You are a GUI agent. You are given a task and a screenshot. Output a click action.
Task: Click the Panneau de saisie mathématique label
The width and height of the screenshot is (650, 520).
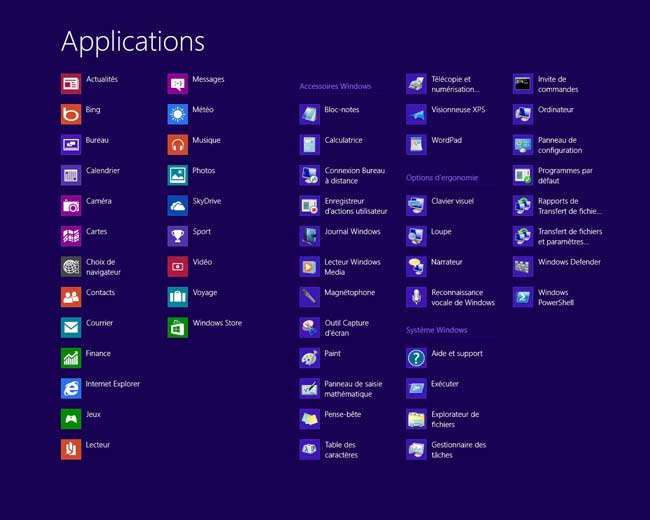(353, 389)
